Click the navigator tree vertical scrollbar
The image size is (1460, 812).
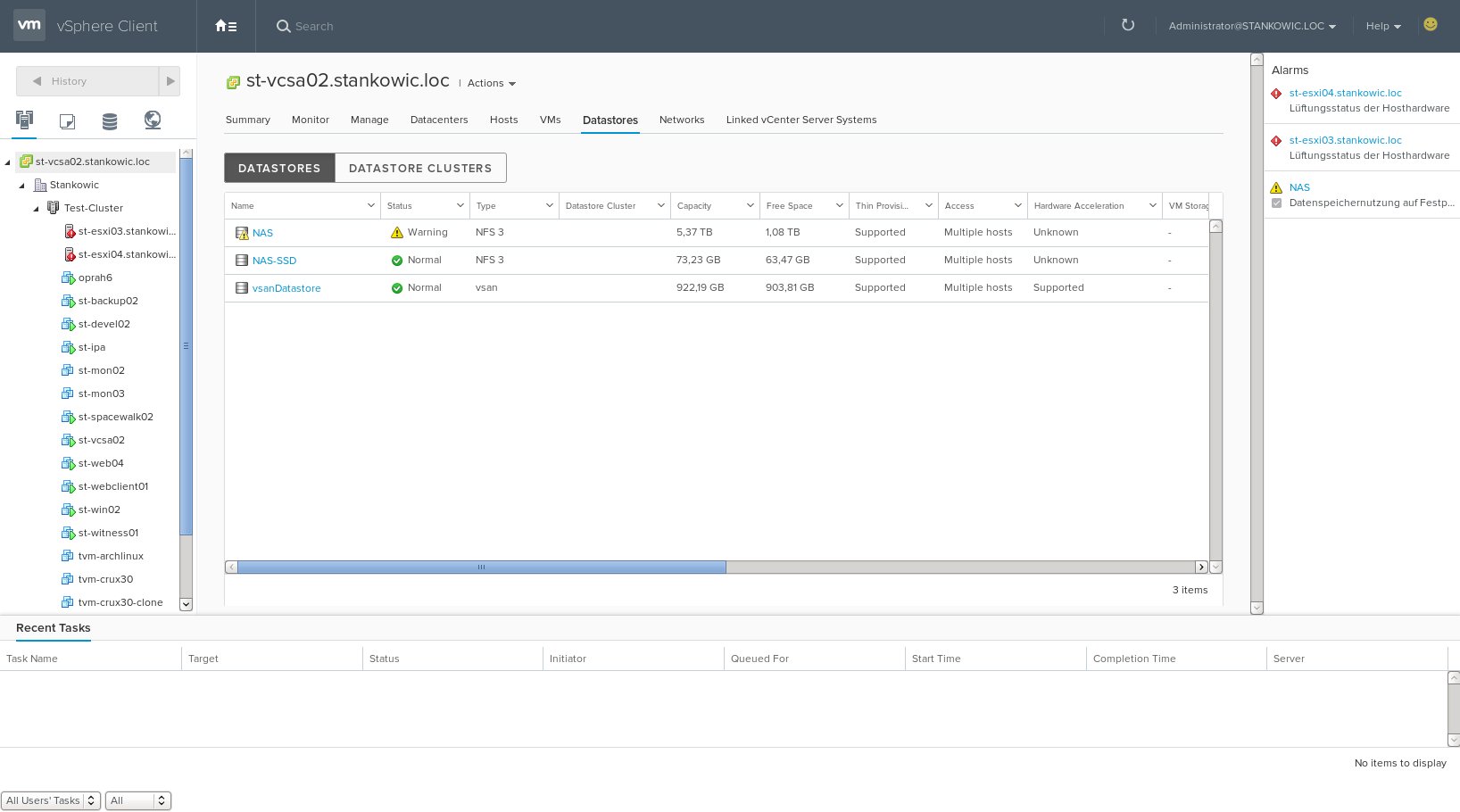pos(186,346)
